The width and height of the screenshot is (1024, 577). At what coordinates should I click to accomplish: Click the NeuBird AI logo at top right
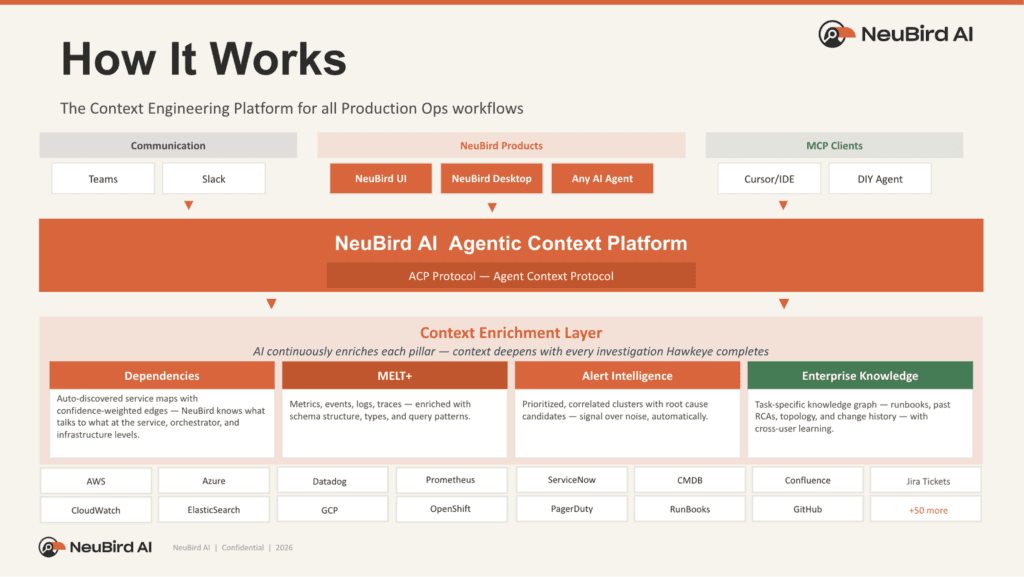point(895,34)
